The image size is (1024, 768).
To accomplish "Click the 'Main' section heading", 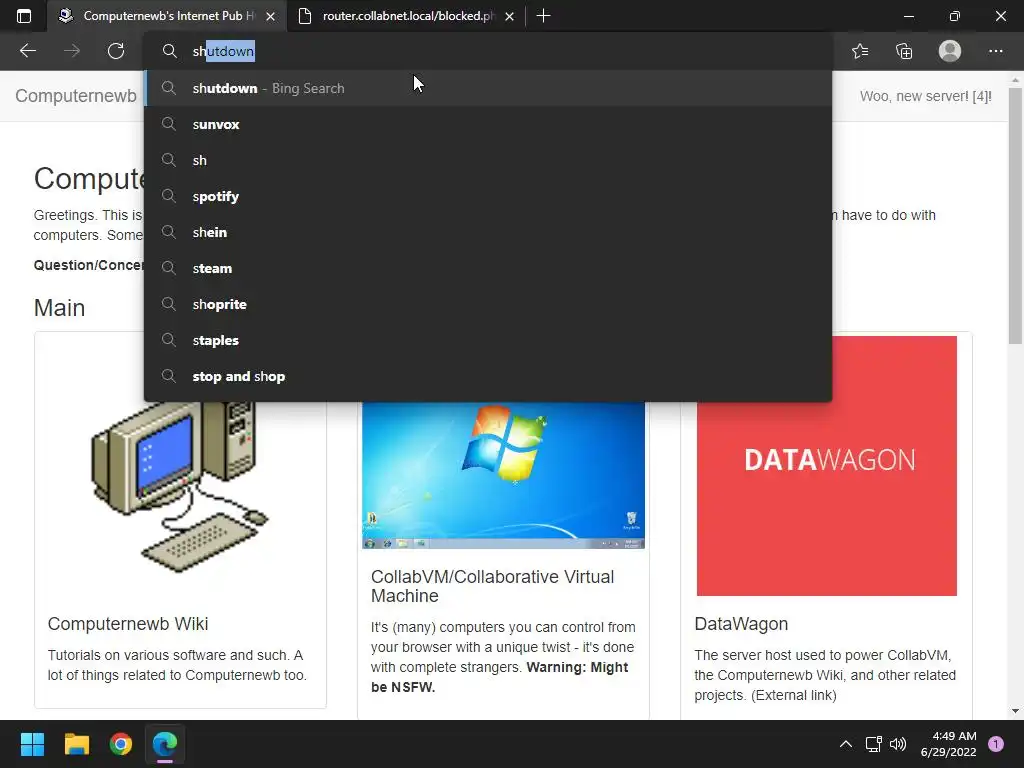I will pyautogui.click(x=59, y=308).
